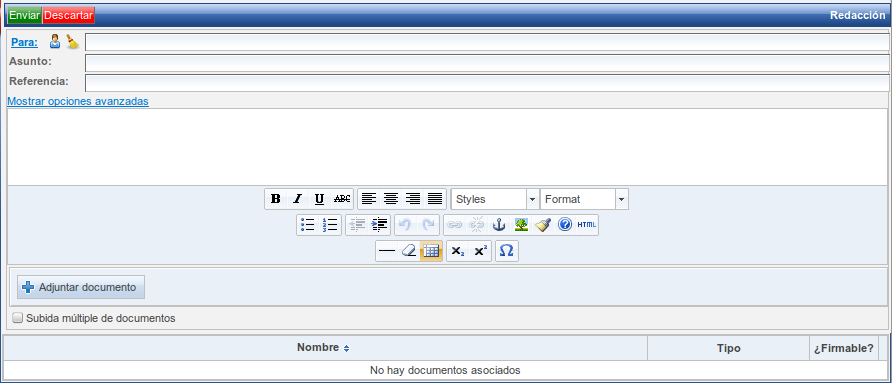The height and width of the screenshot is (383, 892).
Task: Insert a table
Action: [x=431, y=251]
